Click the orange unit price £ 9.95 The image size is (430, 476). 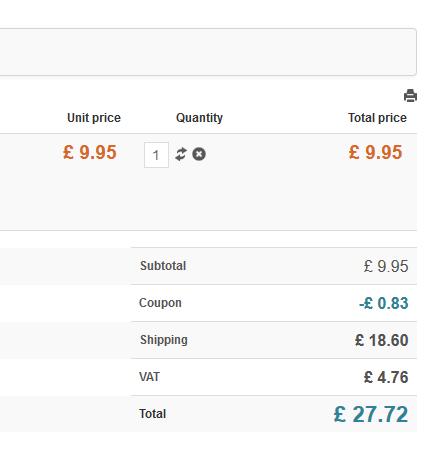pos(90,152)
